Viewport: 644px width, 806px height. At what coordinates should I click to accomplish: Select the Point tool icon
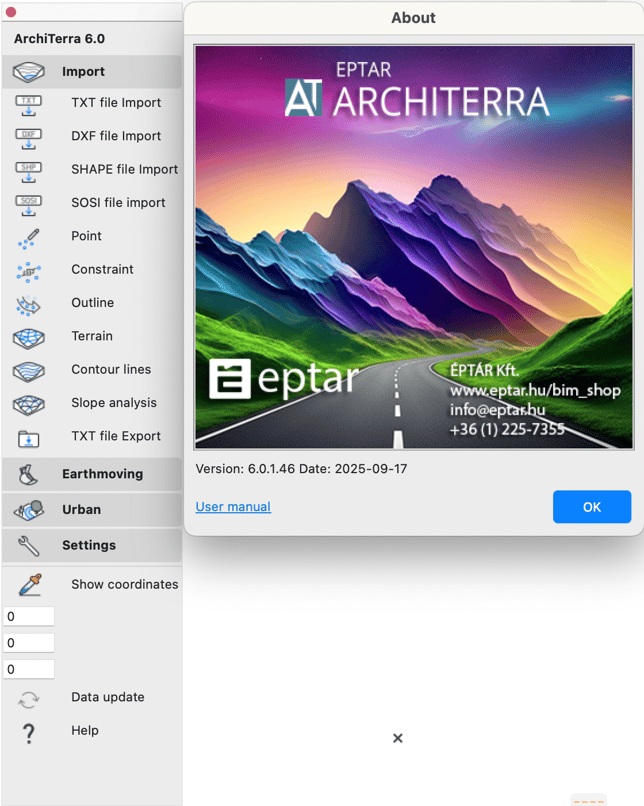(x=29, y=237)
